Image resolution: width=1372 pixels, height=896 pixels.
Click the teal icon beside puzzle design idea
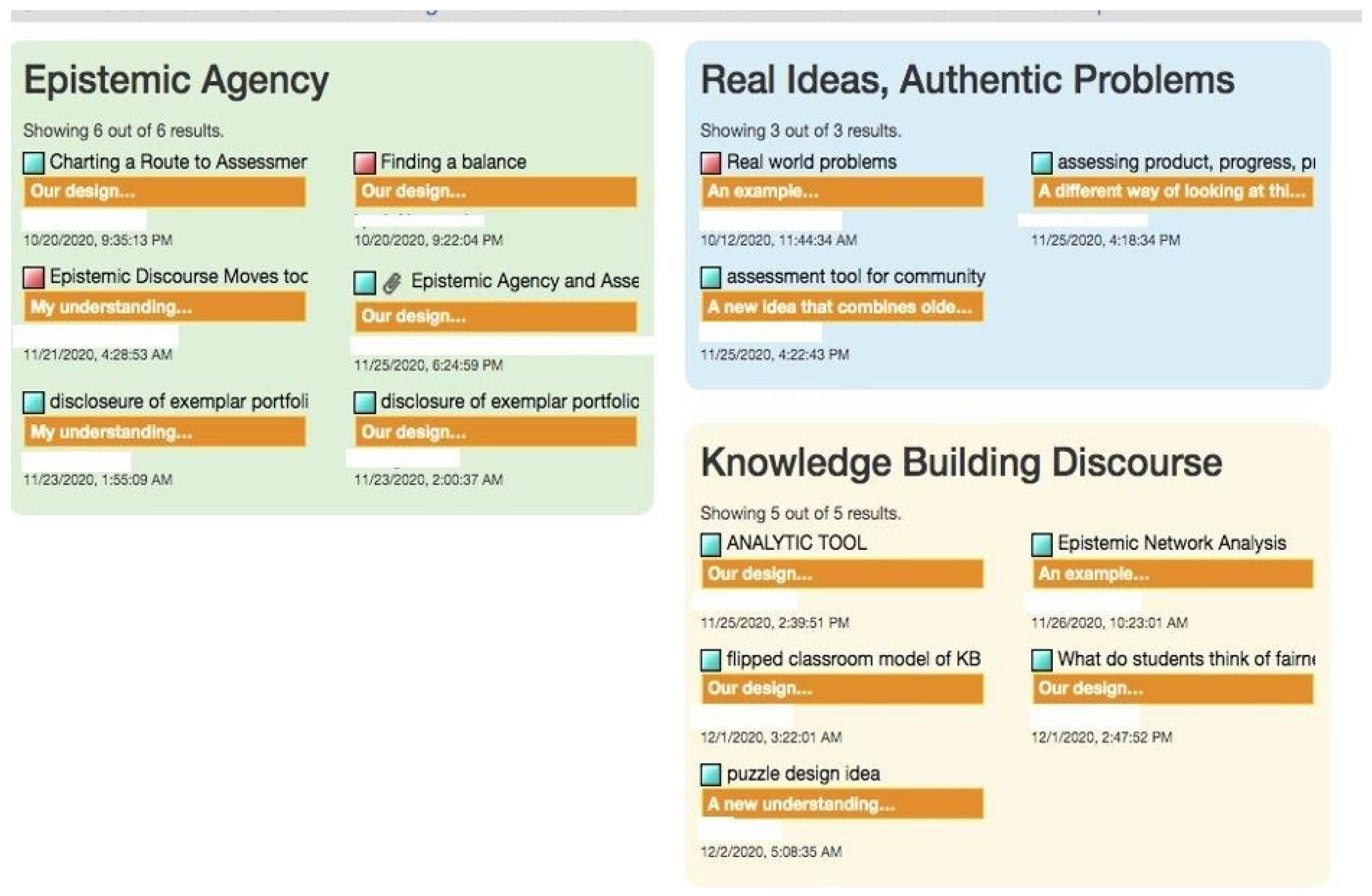coord(710,775)
